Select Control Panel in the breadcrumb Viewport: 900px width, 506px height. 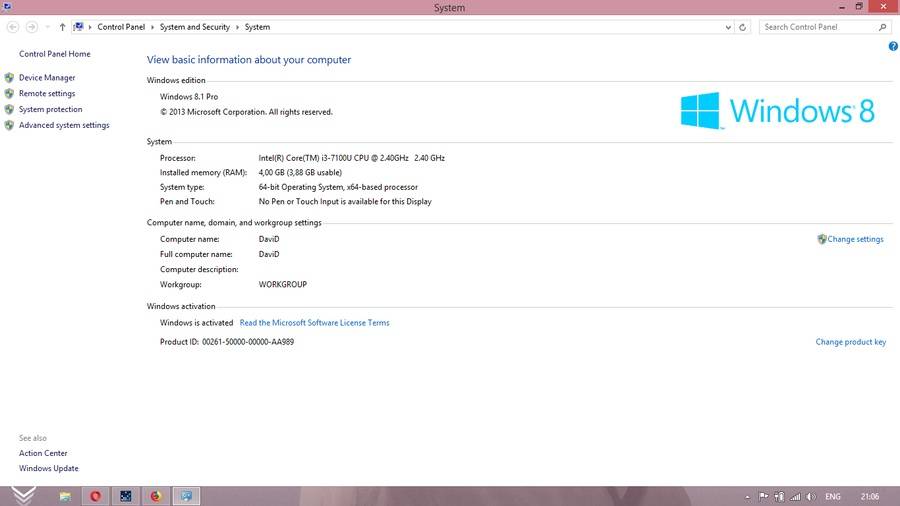121,27
